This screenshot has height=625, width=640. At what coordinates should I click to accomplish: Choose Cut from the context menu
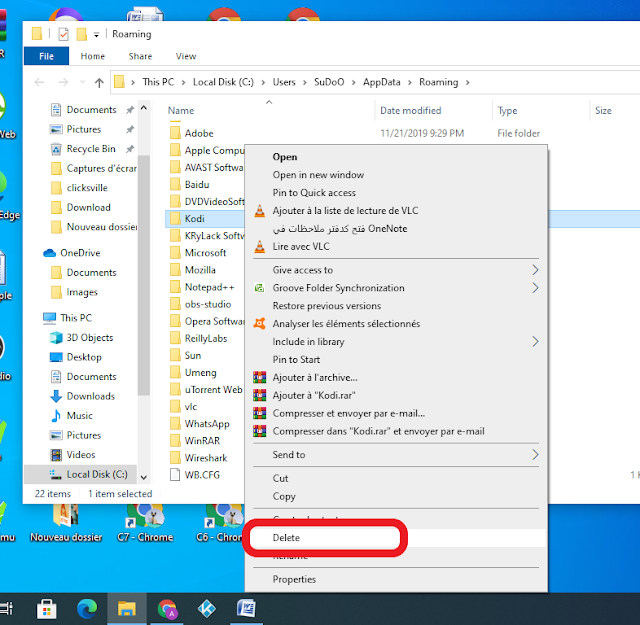395,478
